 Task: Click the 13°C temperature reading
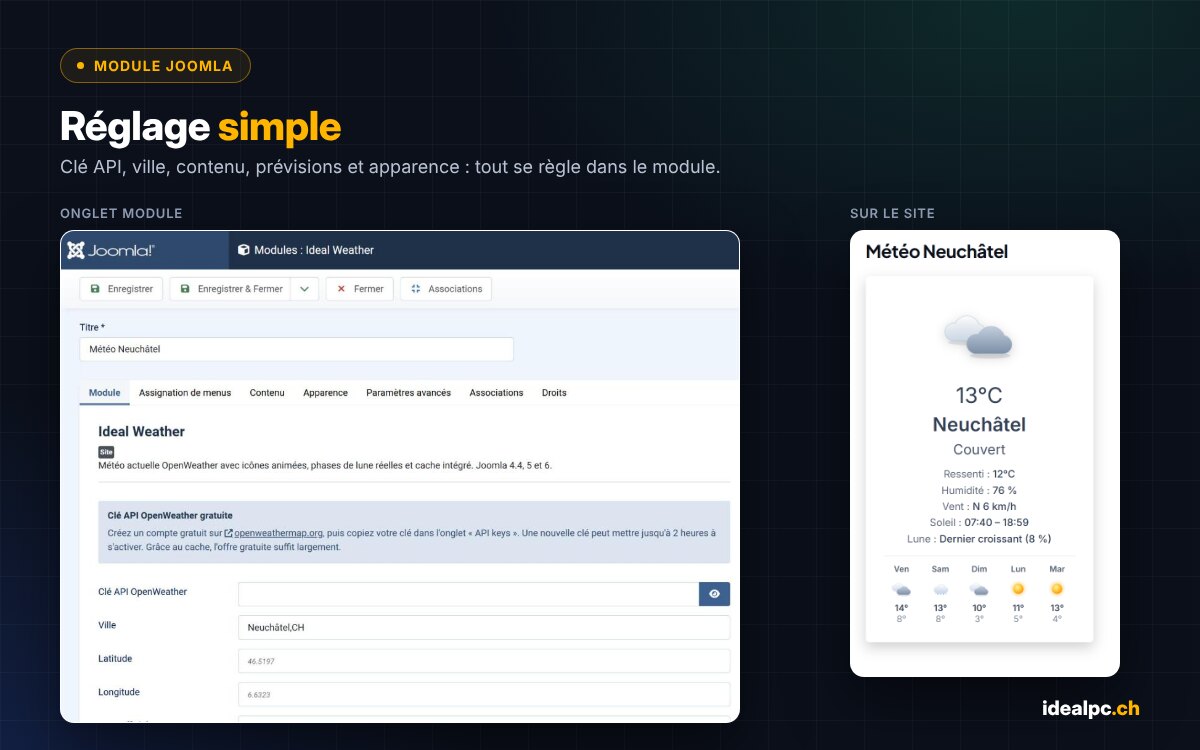(979, 395)
